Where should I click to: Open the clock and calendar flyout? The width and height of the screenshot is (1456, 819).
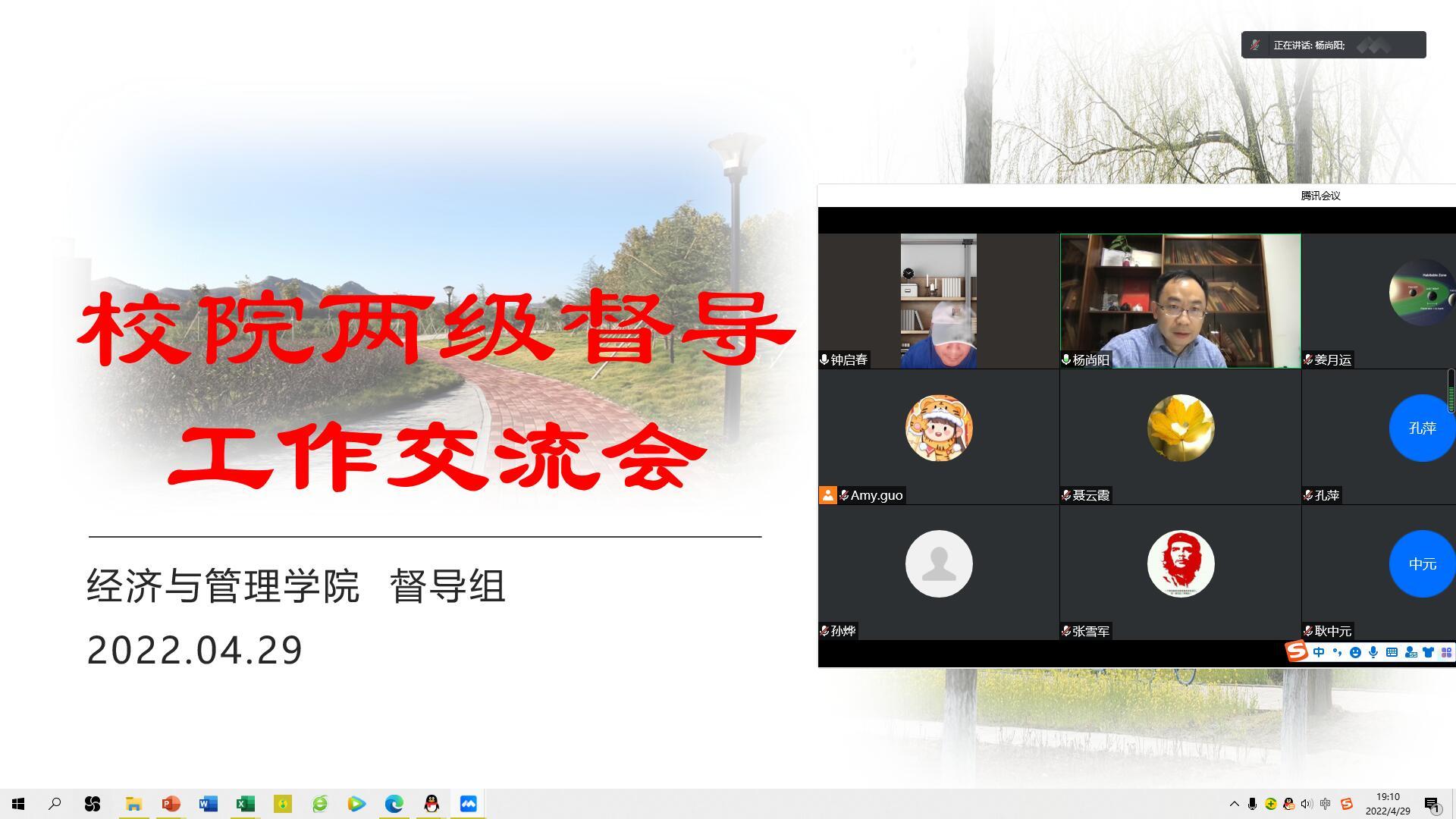tap(1388, 804)
